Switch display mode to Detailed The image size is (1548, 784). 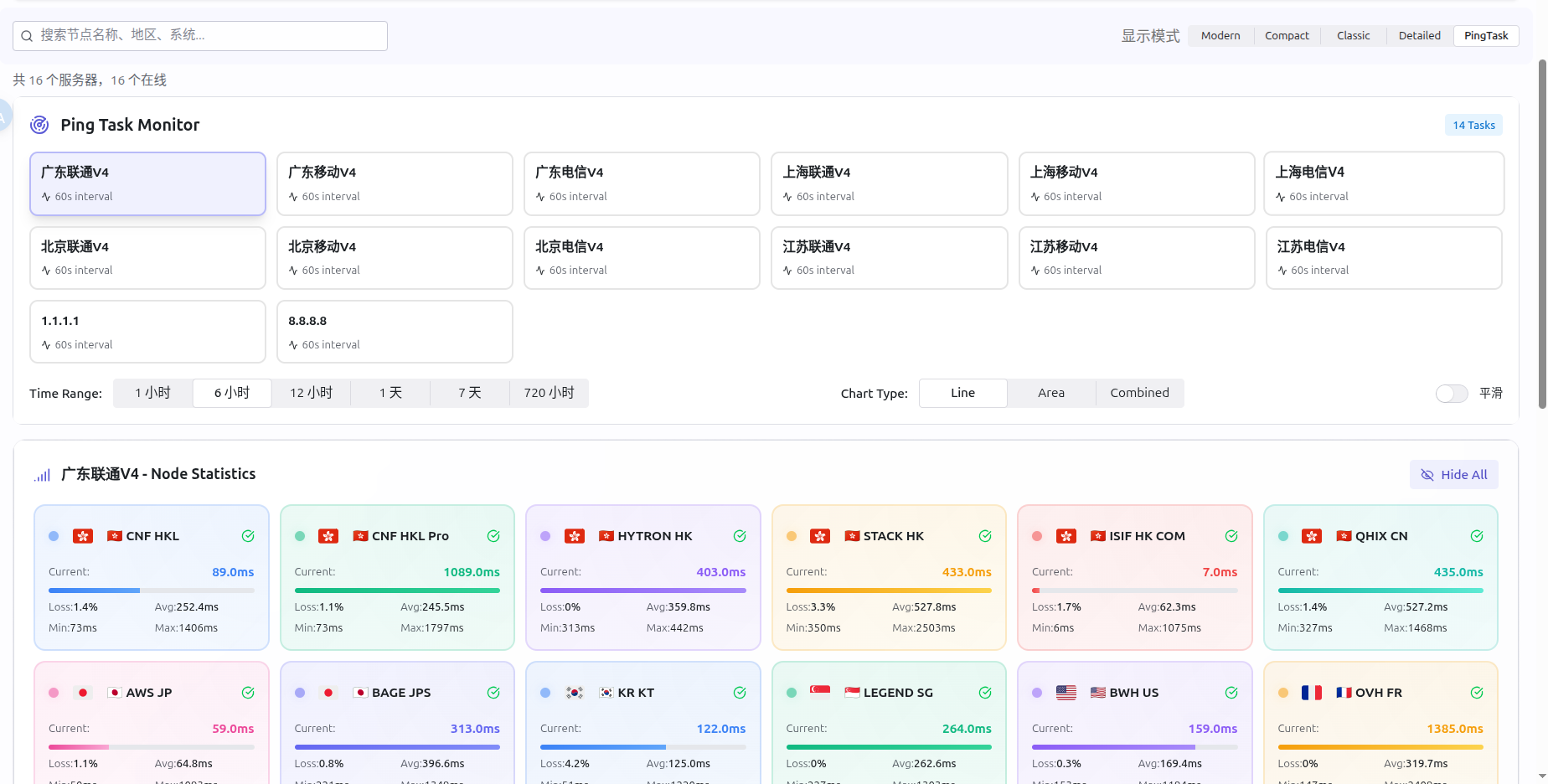(x=1419, y=36)
